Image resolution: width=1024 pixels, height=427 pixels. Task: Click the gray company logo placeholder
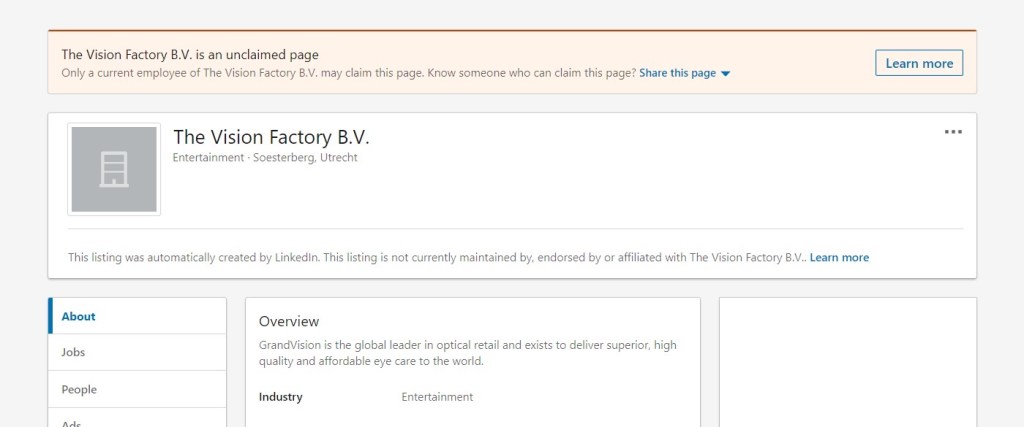[114, 169]
